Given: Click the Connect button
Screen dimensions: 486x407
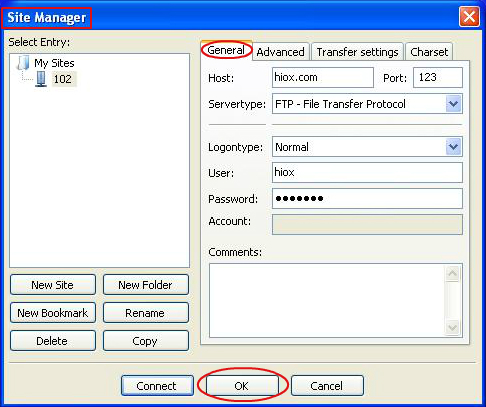Looking at the screenshot, I should coord(157,386).
